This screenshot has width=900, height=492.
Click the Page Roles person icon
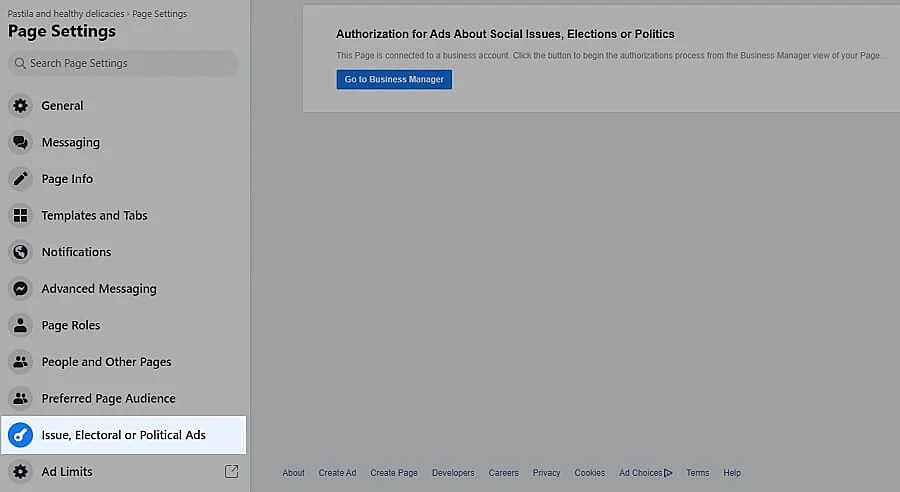pyautogui.click(x=20, y=325)
